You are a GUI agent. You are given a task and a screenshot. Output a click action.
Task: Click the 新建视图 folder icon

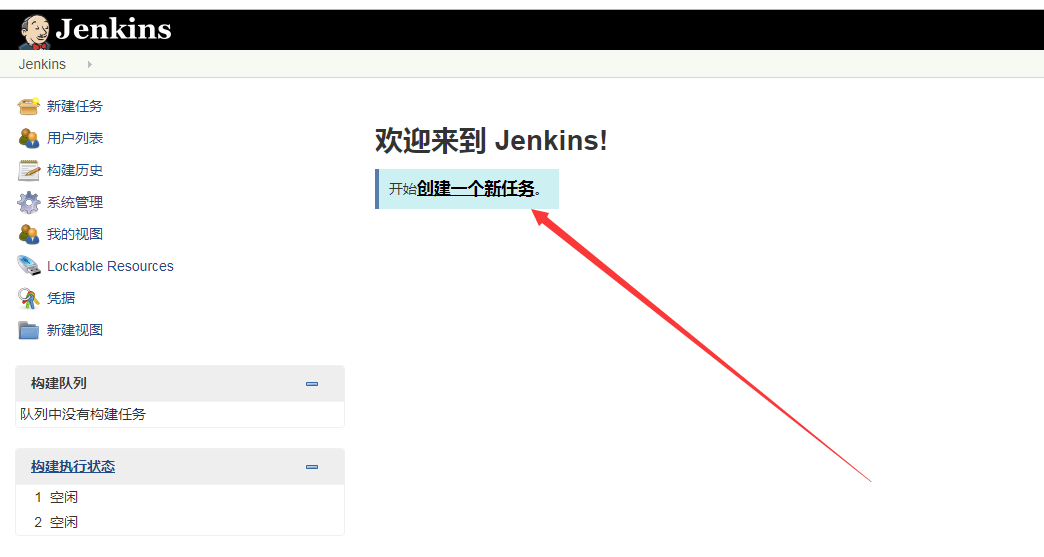click(x=29, y=330)
